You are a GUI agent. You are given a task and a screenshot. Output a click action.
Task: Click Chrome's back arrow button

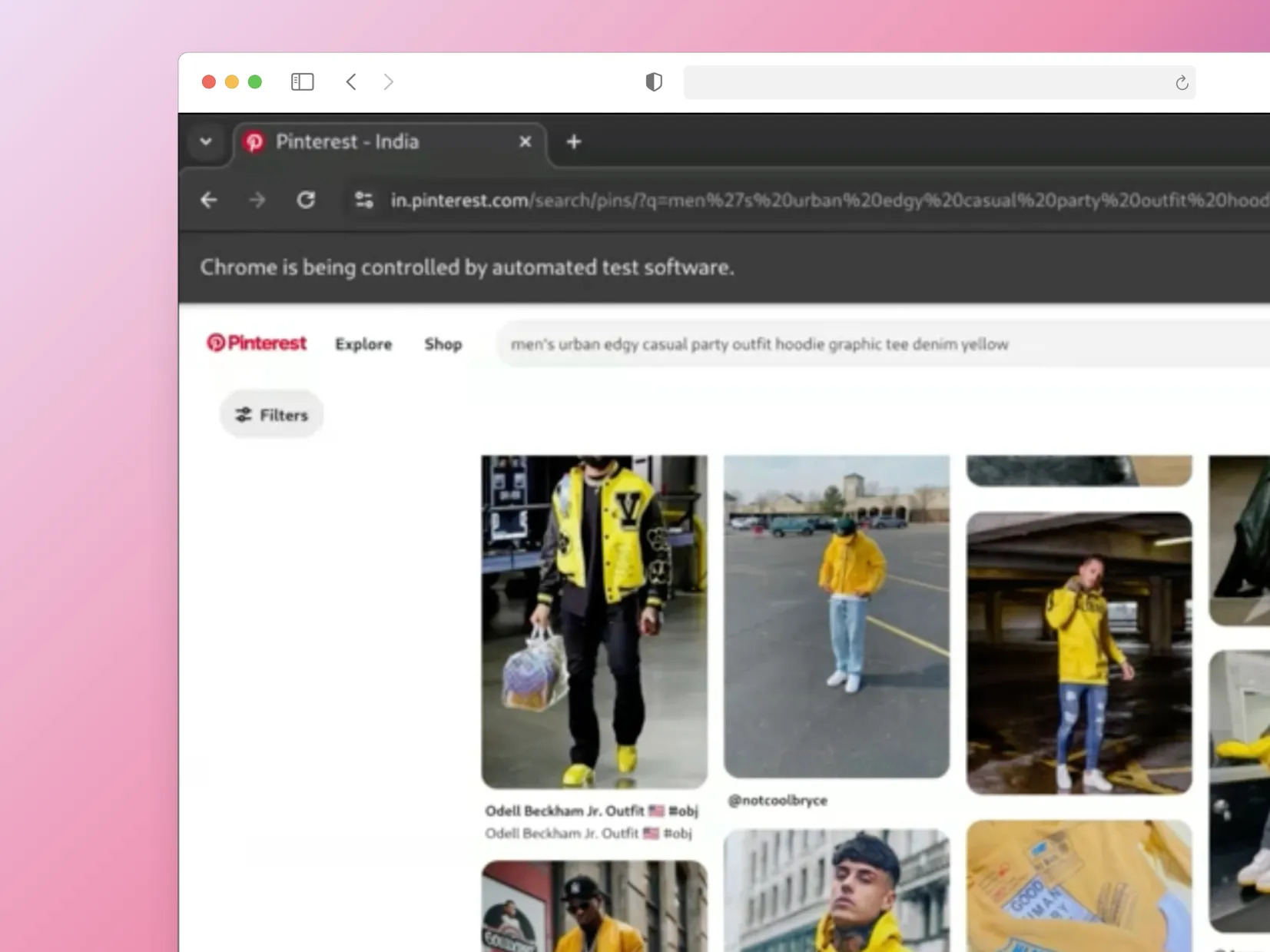(x=209, y=201)
